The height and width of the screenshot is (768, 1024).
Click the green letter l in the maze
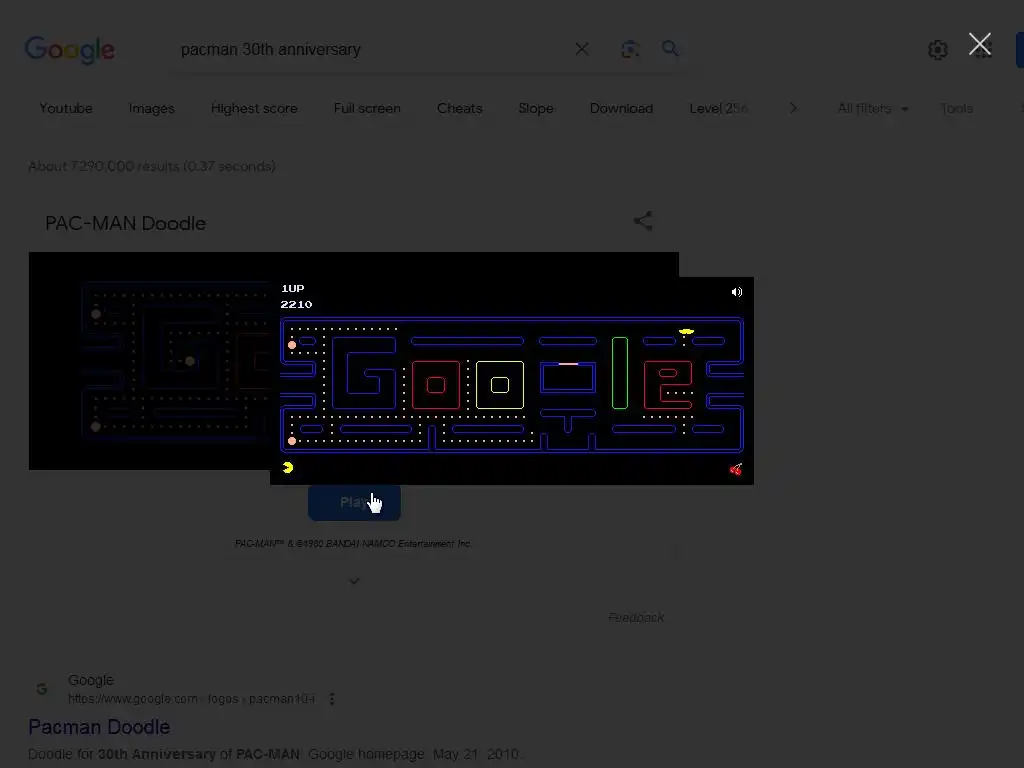(620, 373)
